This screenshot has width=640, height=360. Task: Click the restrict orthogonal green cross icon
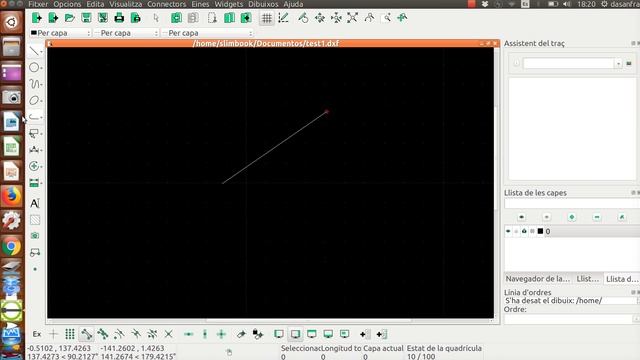[x=221, y=334]
